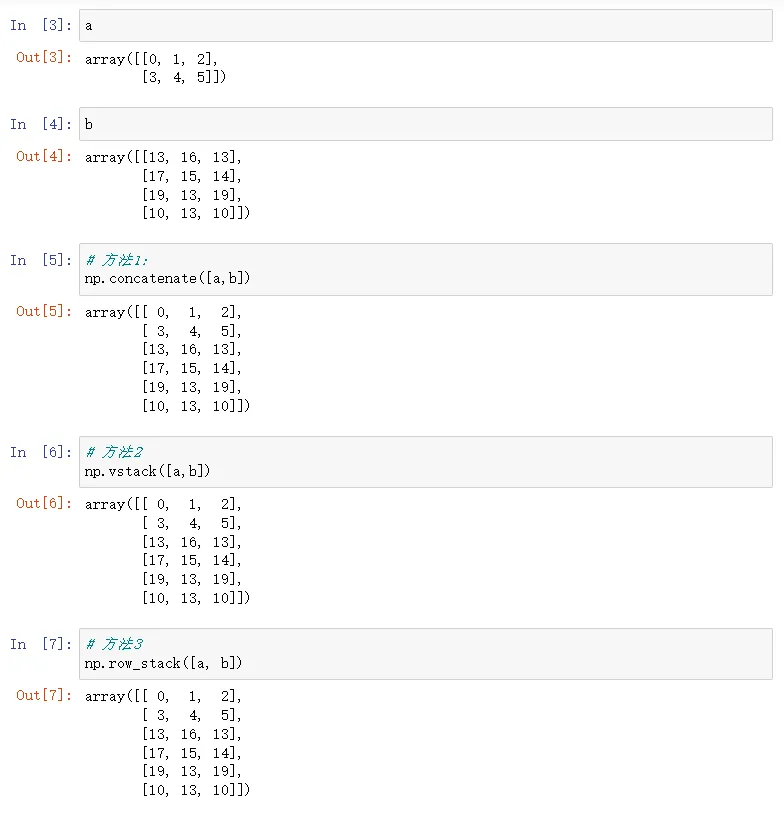Image resolution: width=784 pixels, height=821 pixels.
Task: Place cursor in the np.concatenate([a,b]) line
Action: pyautogui.click(x=168, y=278)
